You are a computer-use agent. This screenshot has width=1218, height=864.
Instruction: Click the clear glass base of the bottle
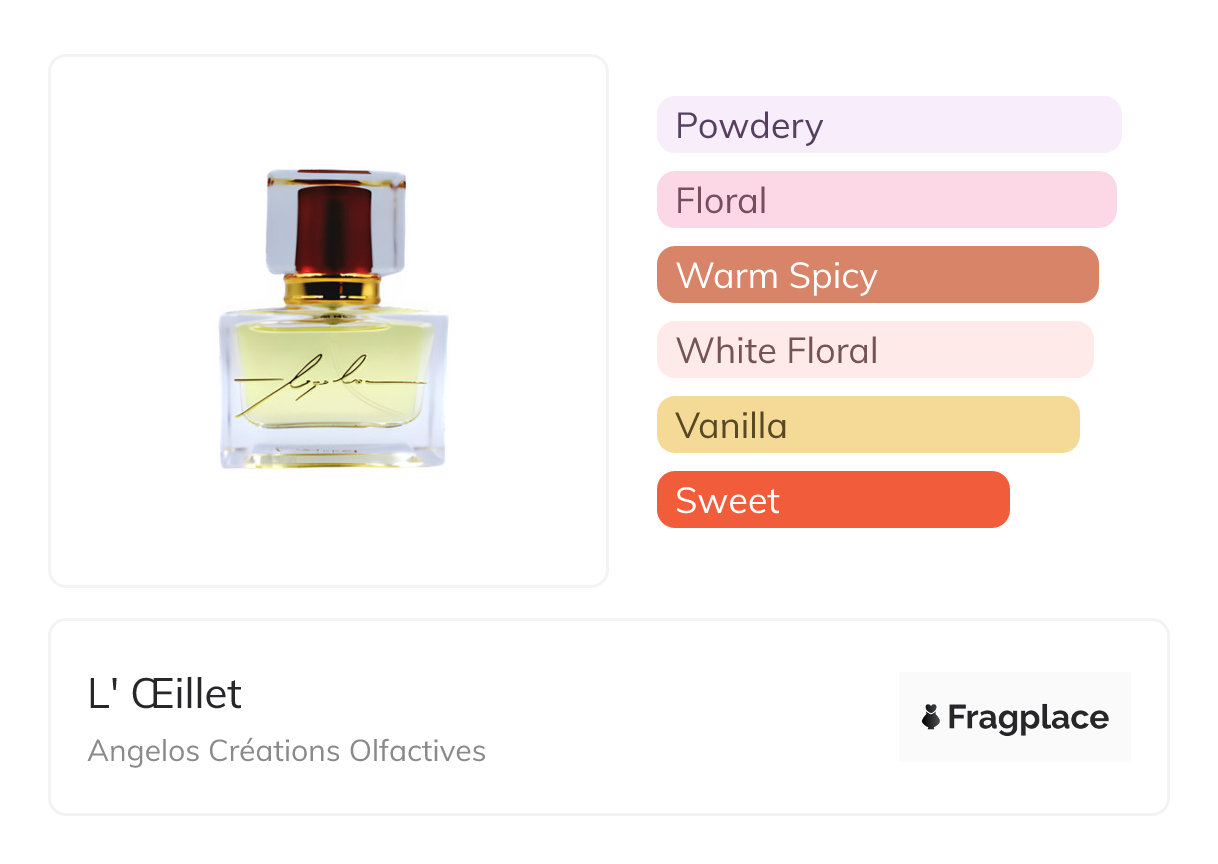click(332, 452)
